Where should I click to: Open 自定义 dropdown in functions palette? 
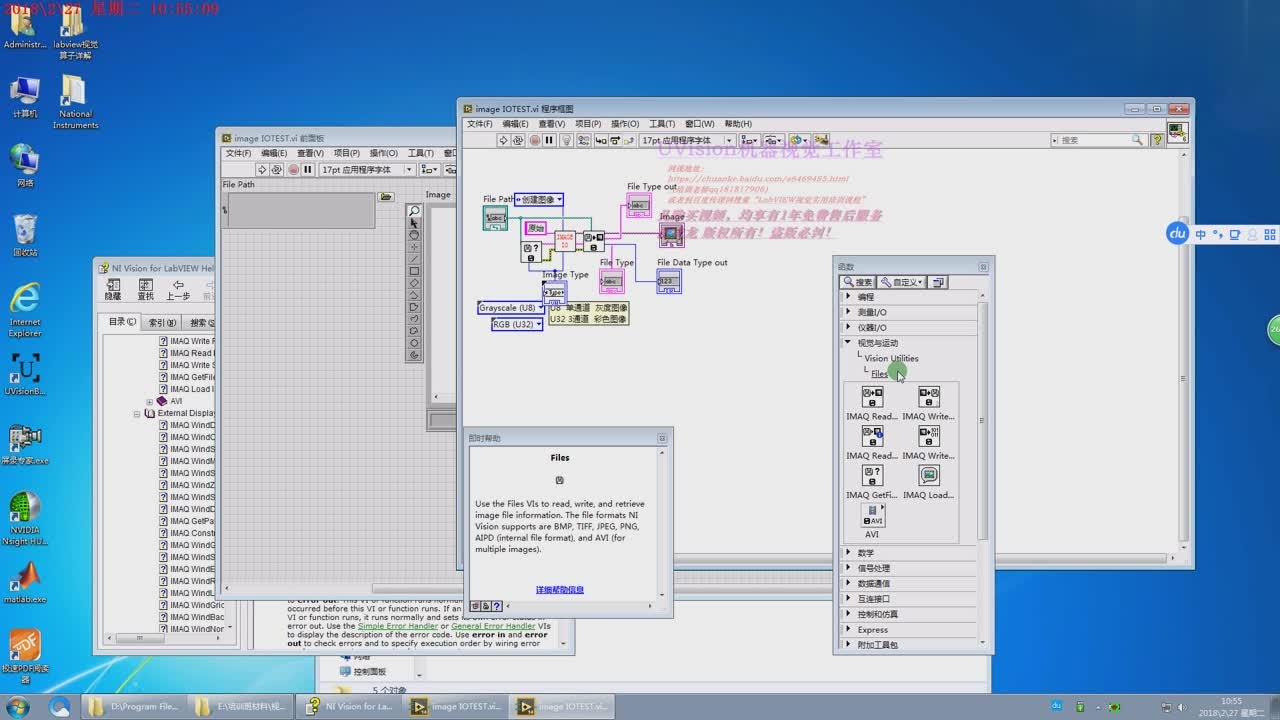click(x=901, y=282)
